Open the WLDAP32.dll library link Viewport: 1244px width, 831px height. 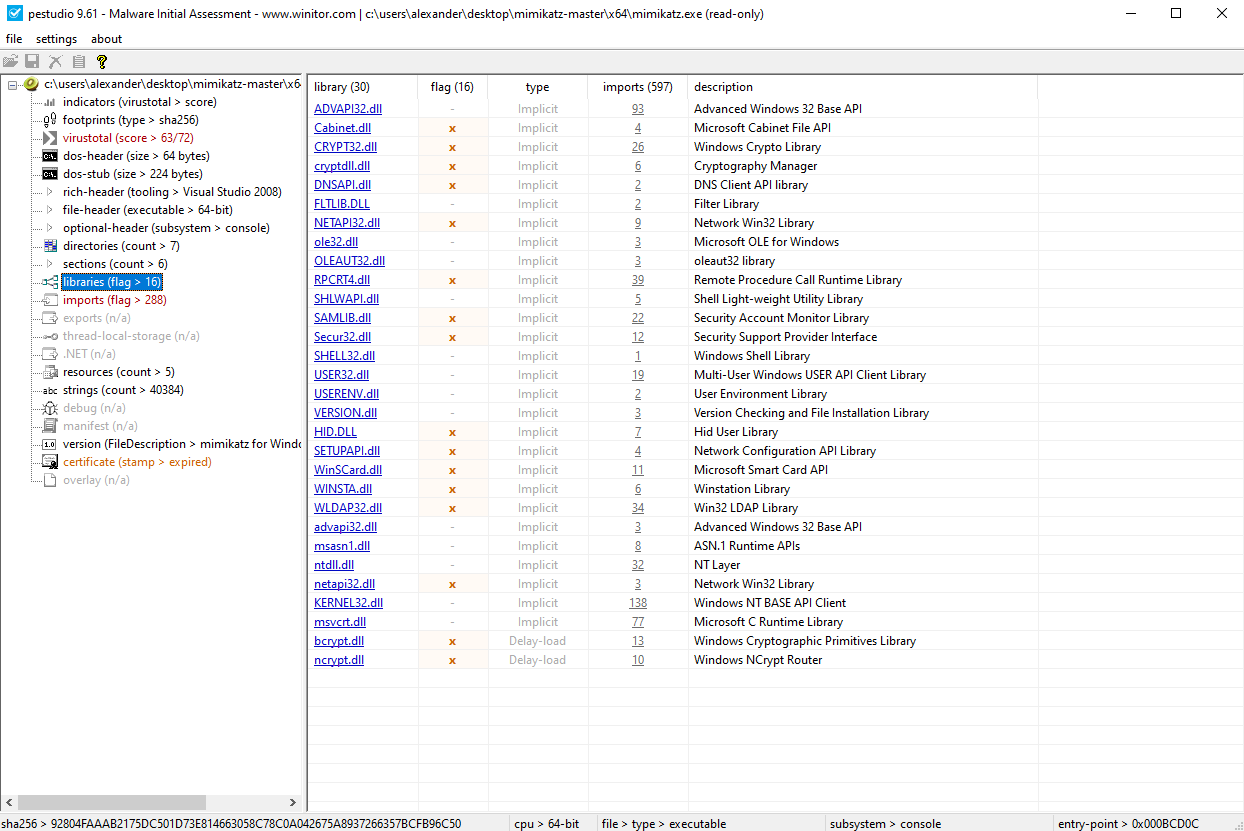348,508
